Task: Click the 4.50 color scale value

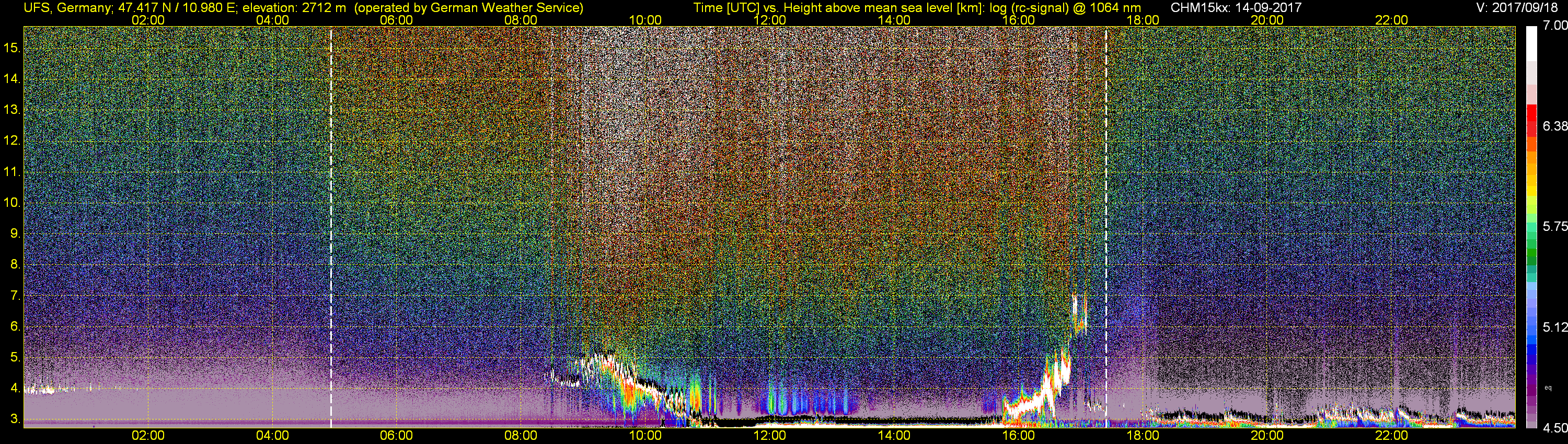Action: [1554, 428]
